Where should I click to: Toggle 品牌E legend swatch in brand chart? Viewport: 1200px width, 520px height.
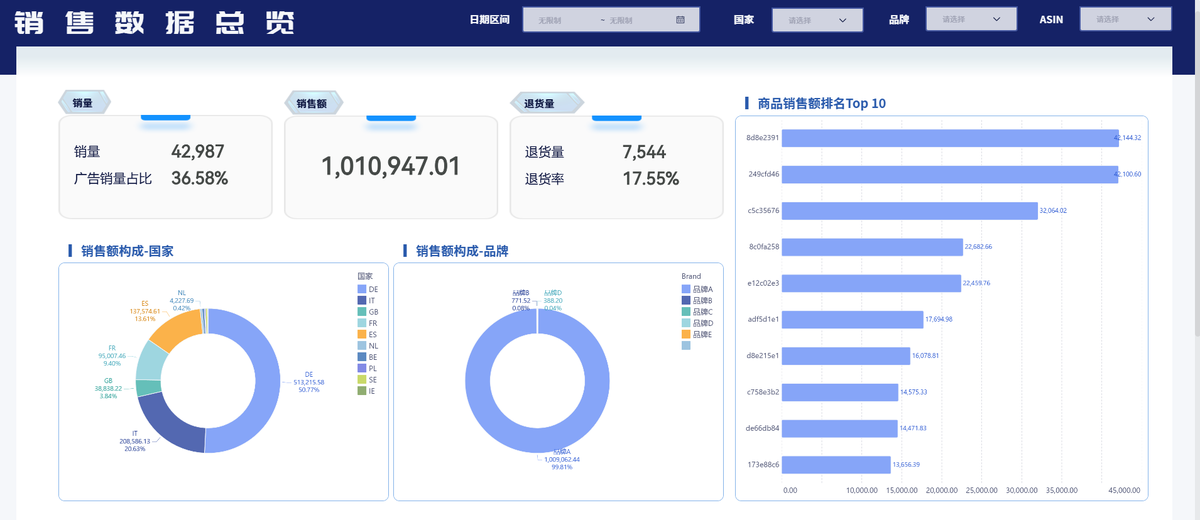tap(686, 334)
